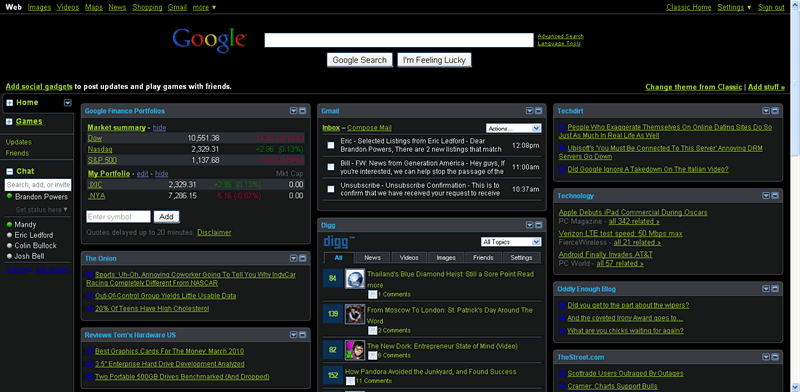Minimize the Techdirt gadget

pos(775,111)
